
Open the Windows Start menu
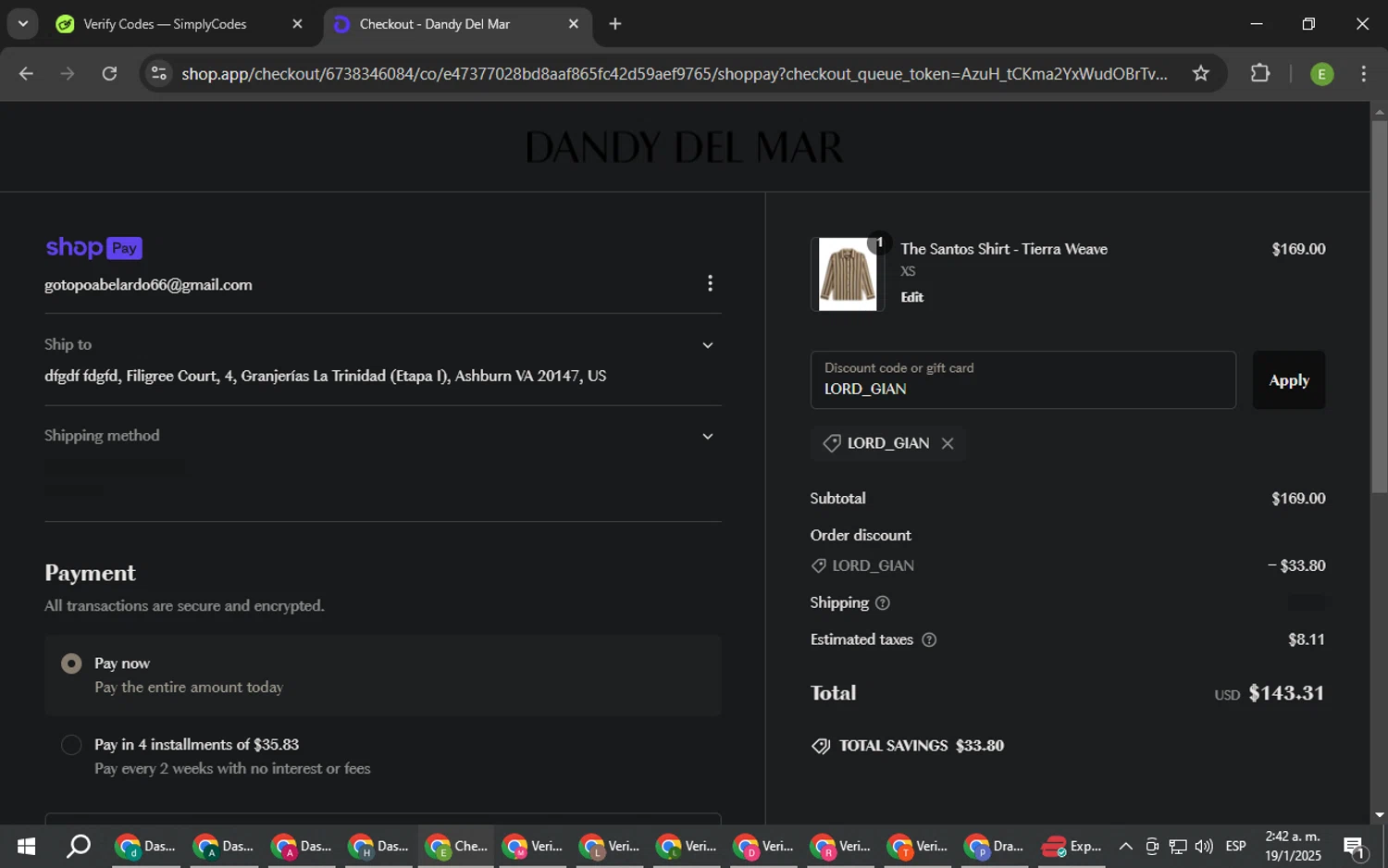click(x=26, y=846)
